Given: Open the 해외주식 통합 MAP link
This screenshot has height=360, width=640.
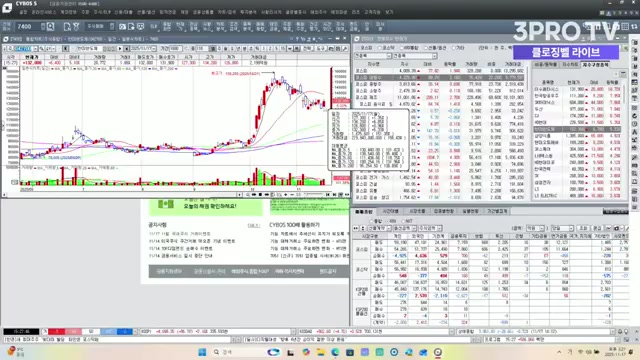Looking at the screenshot, I should click(250, 271).
